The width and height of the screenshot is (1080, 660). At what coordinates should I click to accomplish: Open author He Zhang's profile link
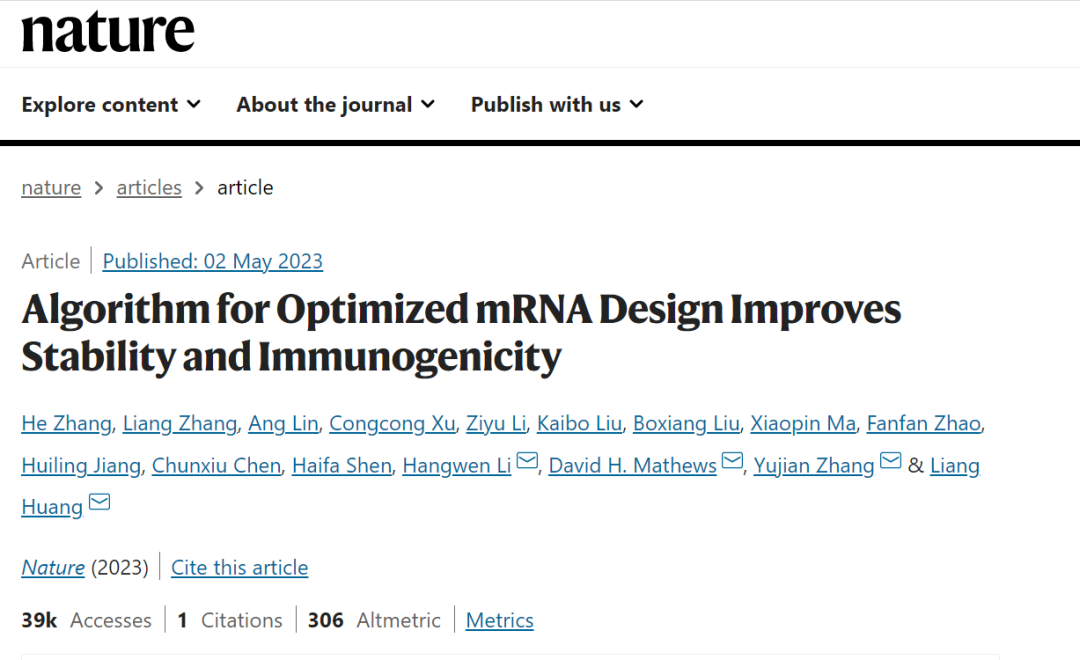click(66, 424)
